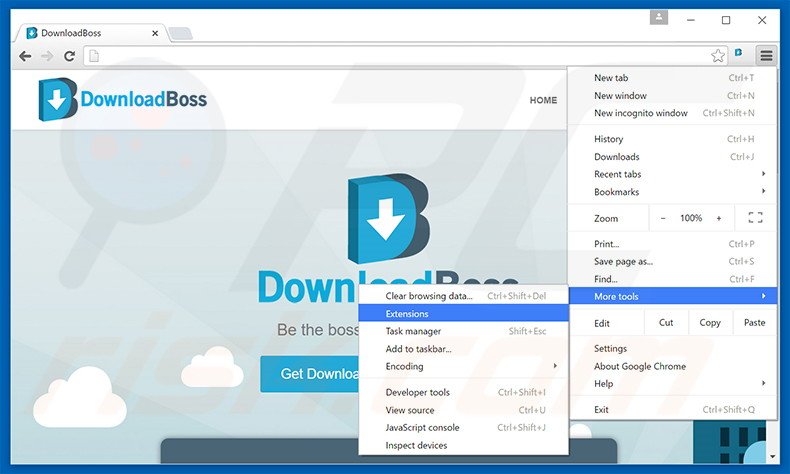The image size is (790, 474).
Task: Open History from the menu
Action: tap(673, 139)
